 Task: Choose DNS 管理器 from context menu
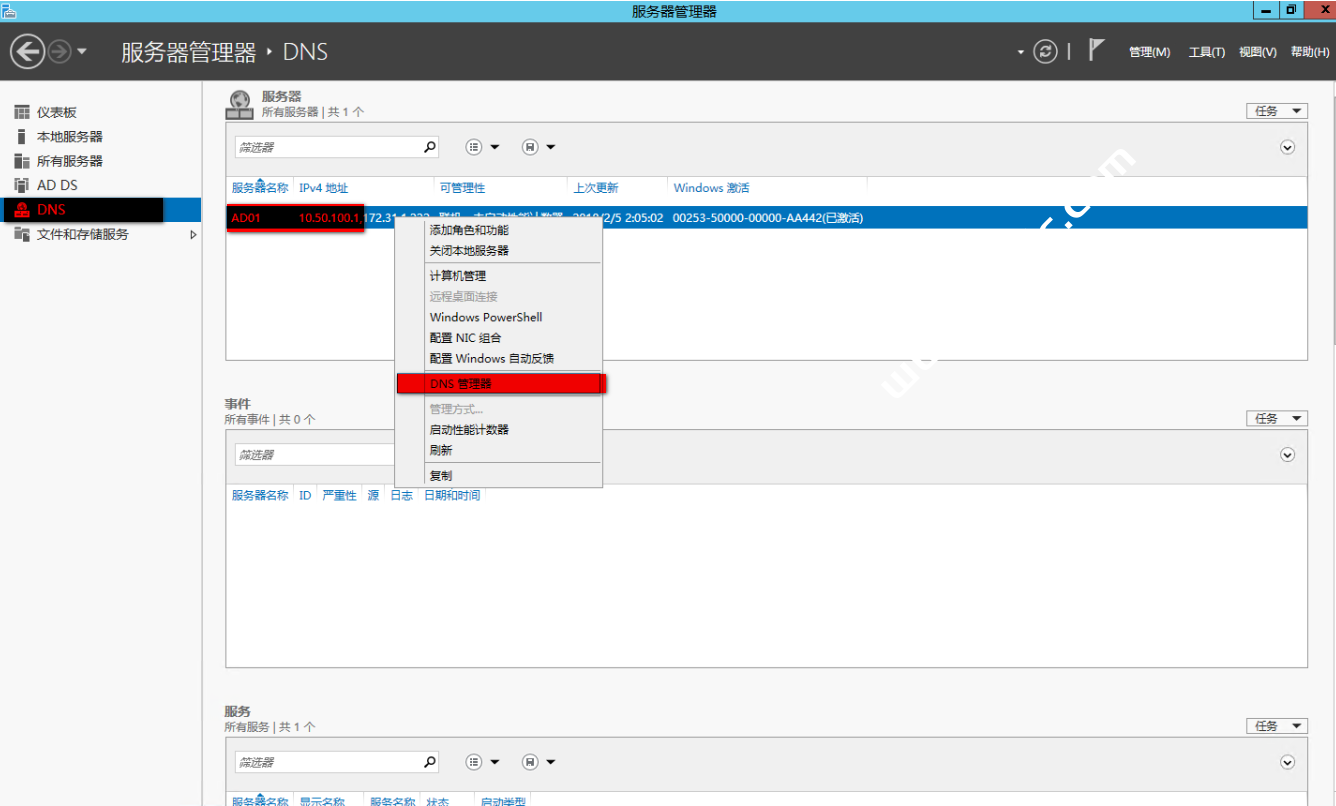point(461,384)
